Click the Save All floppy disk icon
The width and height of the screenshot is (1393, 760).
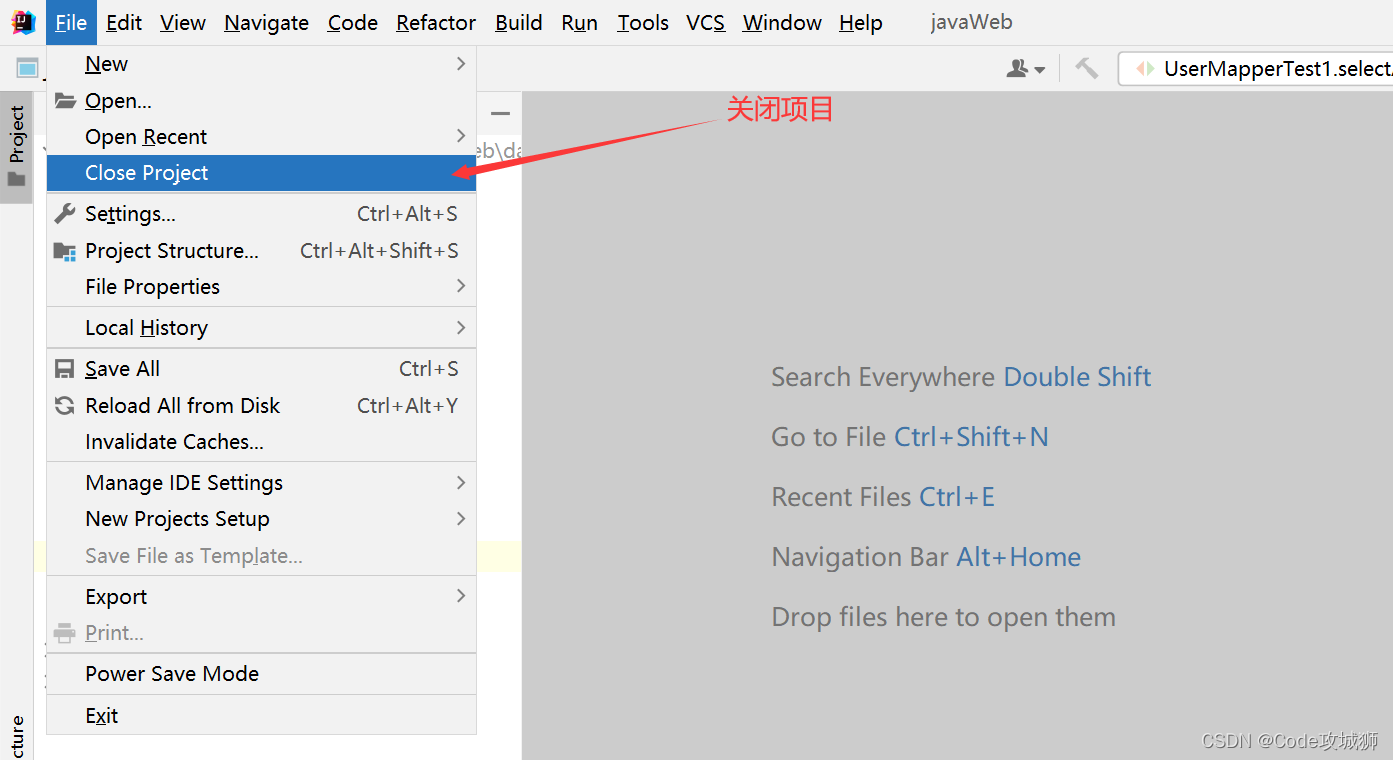[x=65, y=369]
